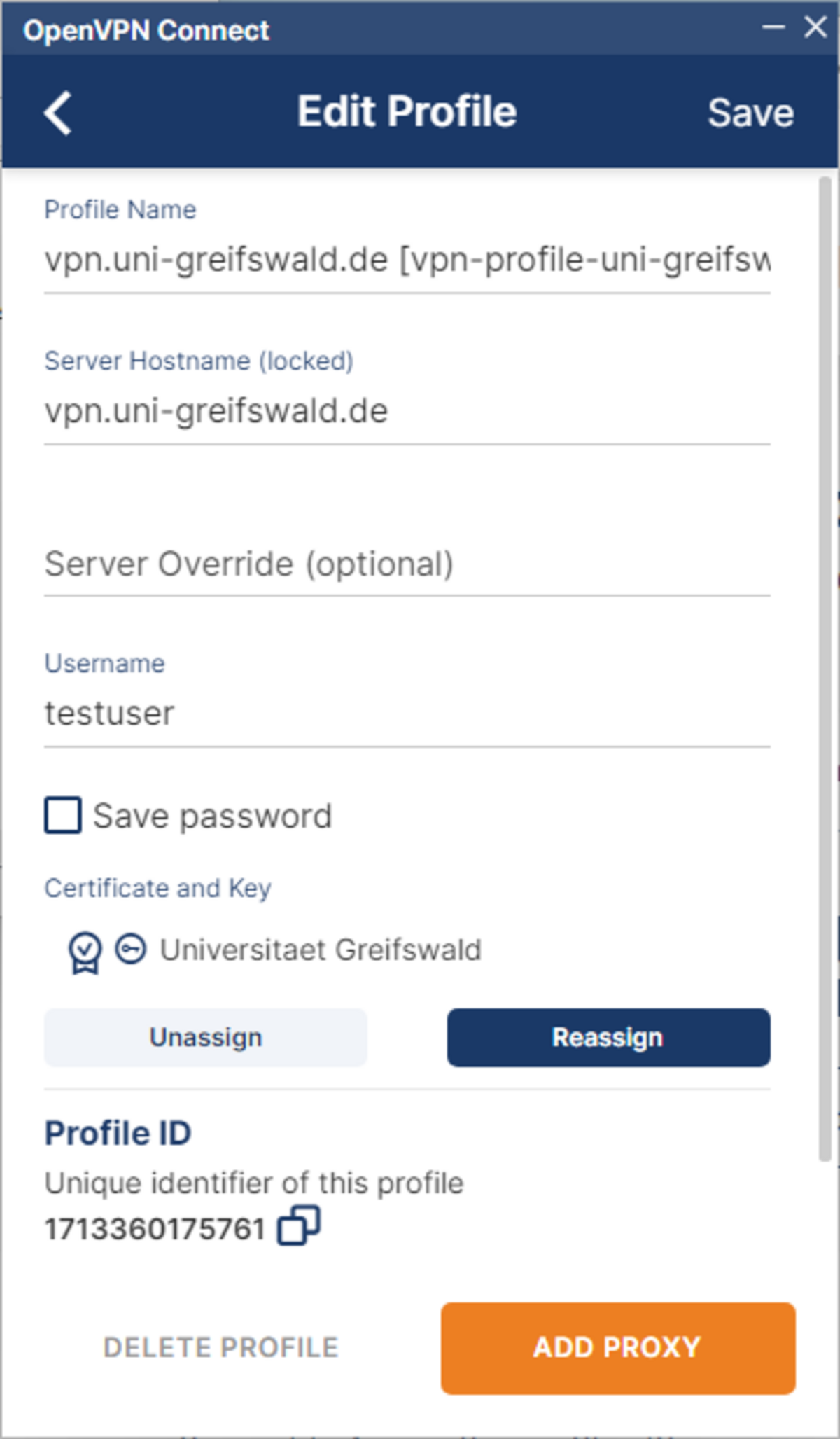
Task: Click into the Username field
Action: tap(407, 714)
